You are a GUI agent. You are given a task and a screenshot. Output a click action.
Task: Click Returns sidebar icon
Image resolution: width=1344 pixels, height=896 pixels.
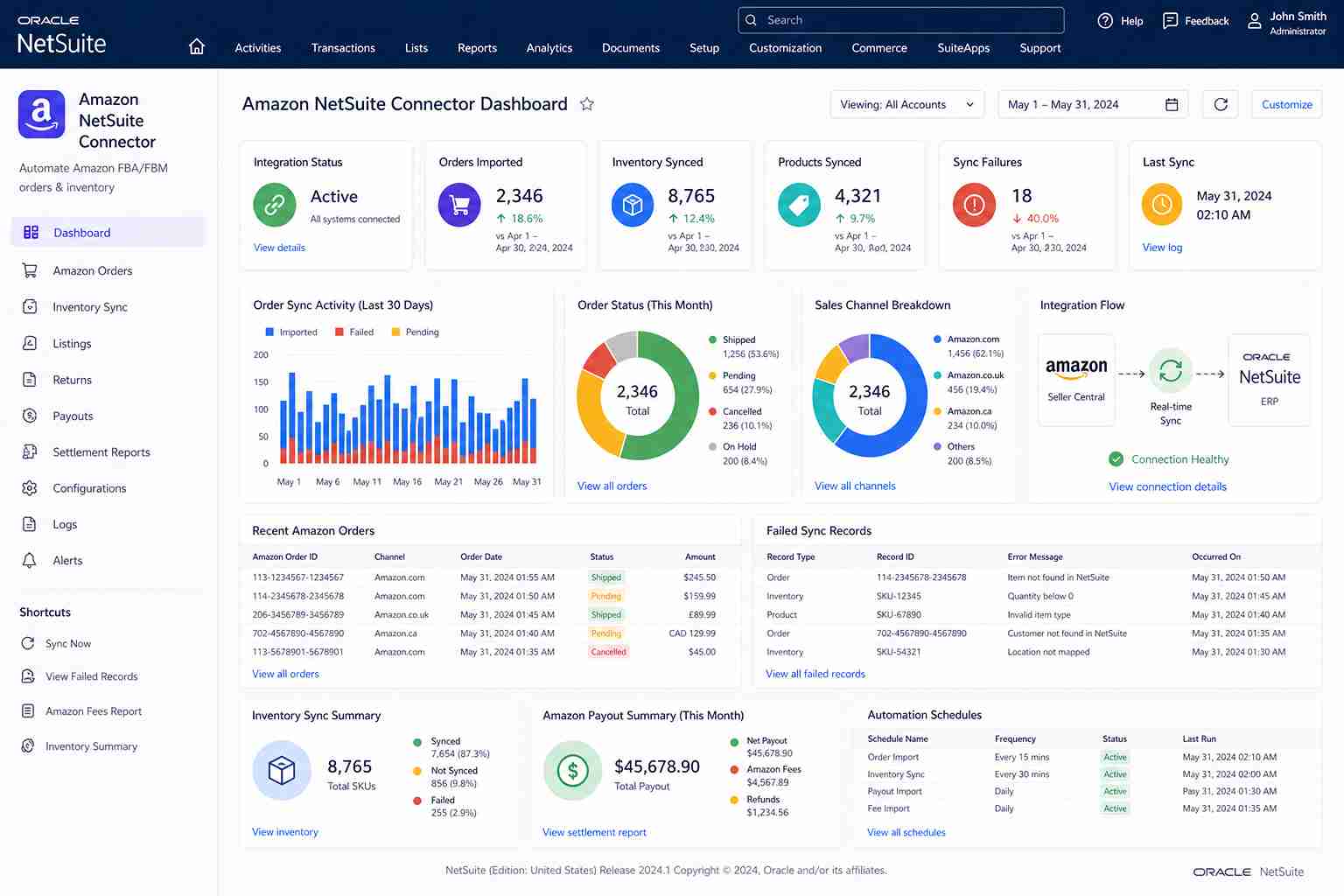30,380
